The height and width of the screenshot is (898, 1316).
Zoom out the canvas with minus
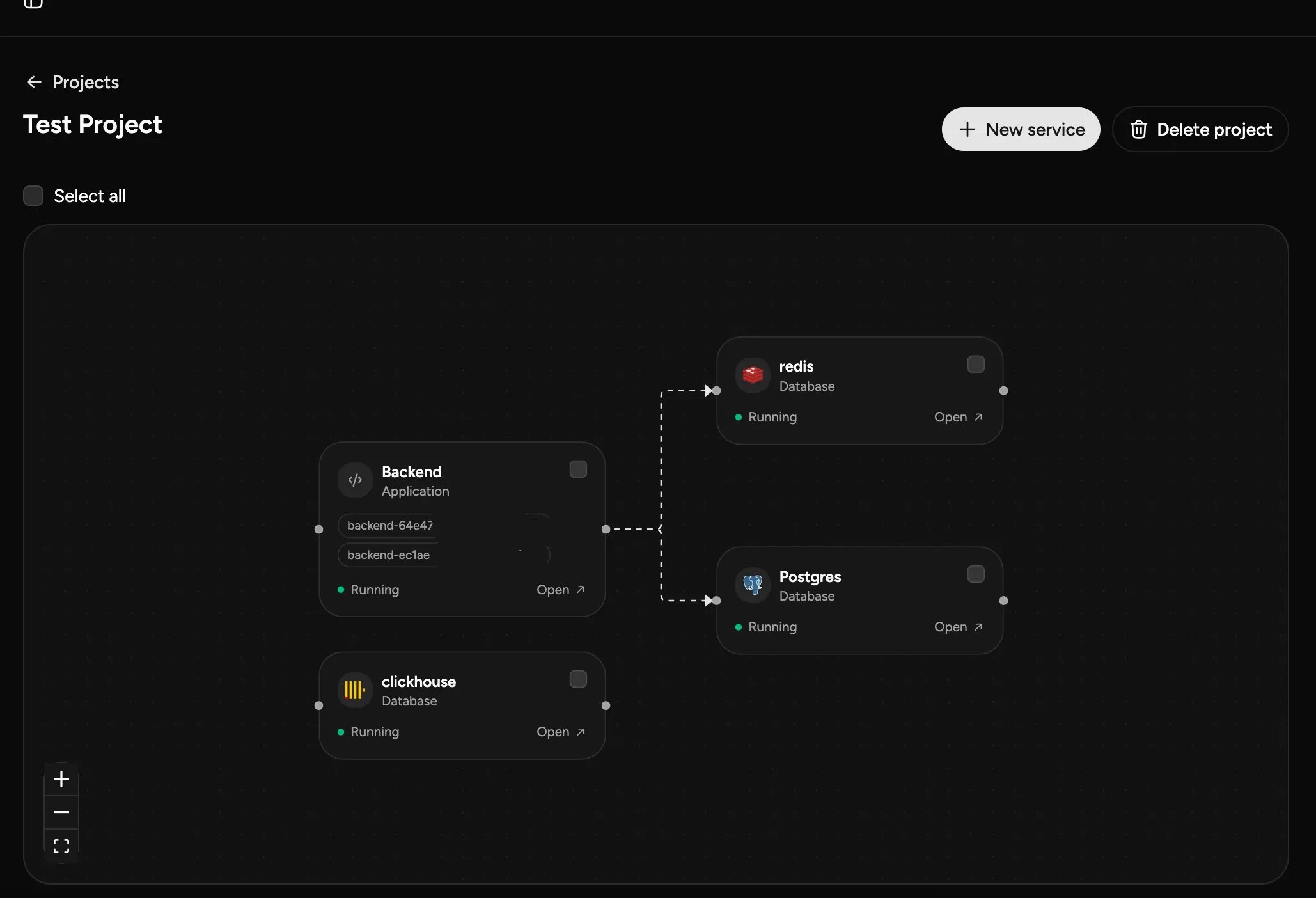61,812
